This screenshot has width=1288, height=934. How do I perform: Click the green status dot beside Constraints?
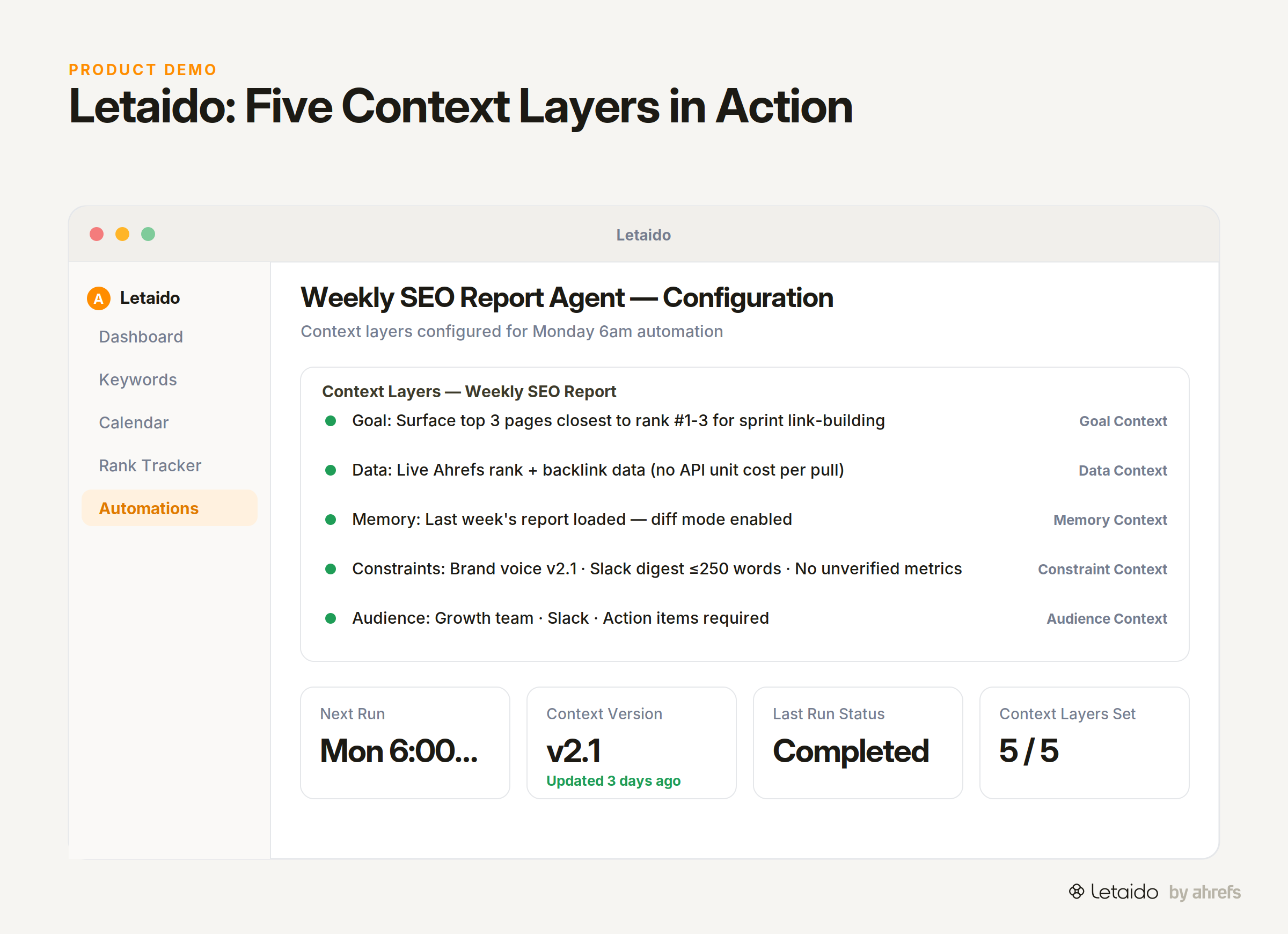click(331, 570)
